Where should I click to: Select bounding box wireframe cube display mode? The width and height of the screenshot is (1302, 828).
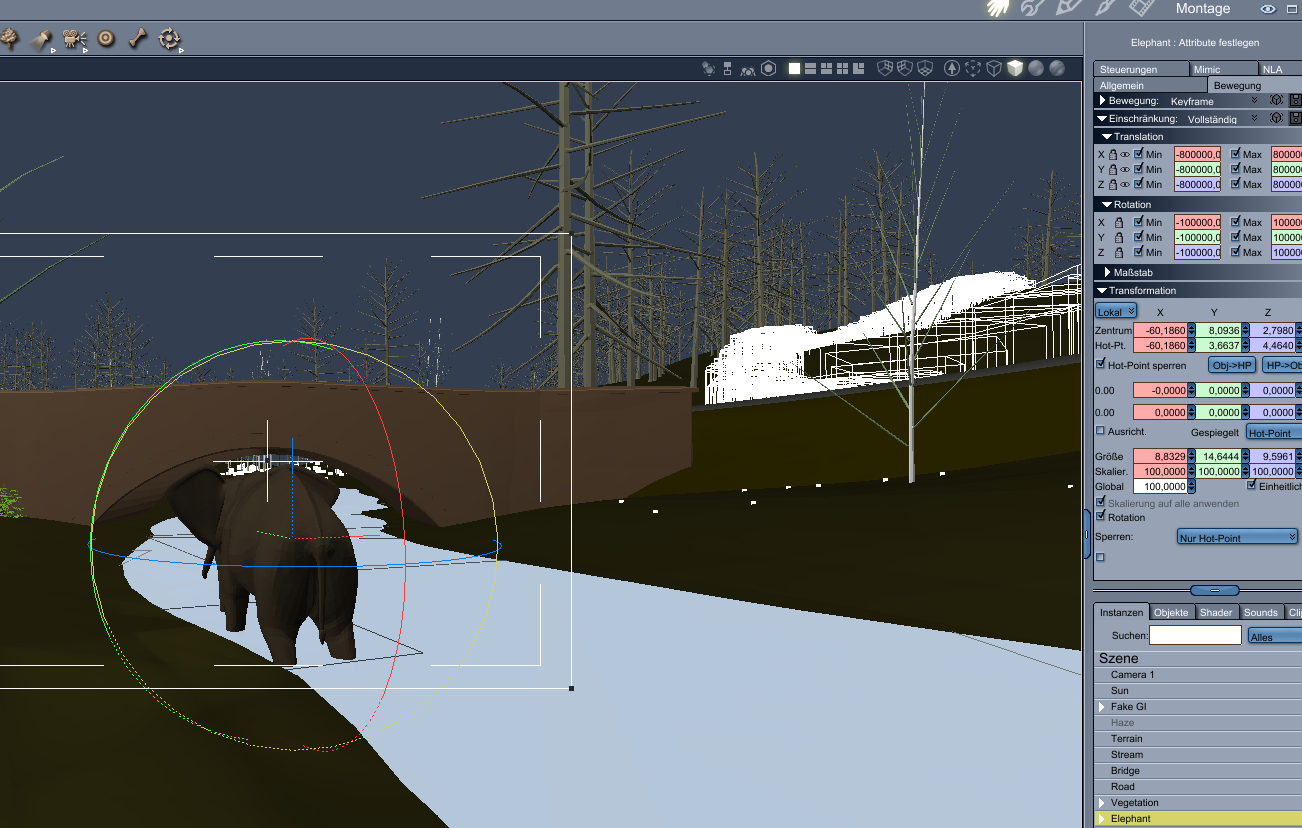click(x=994, y=68)
